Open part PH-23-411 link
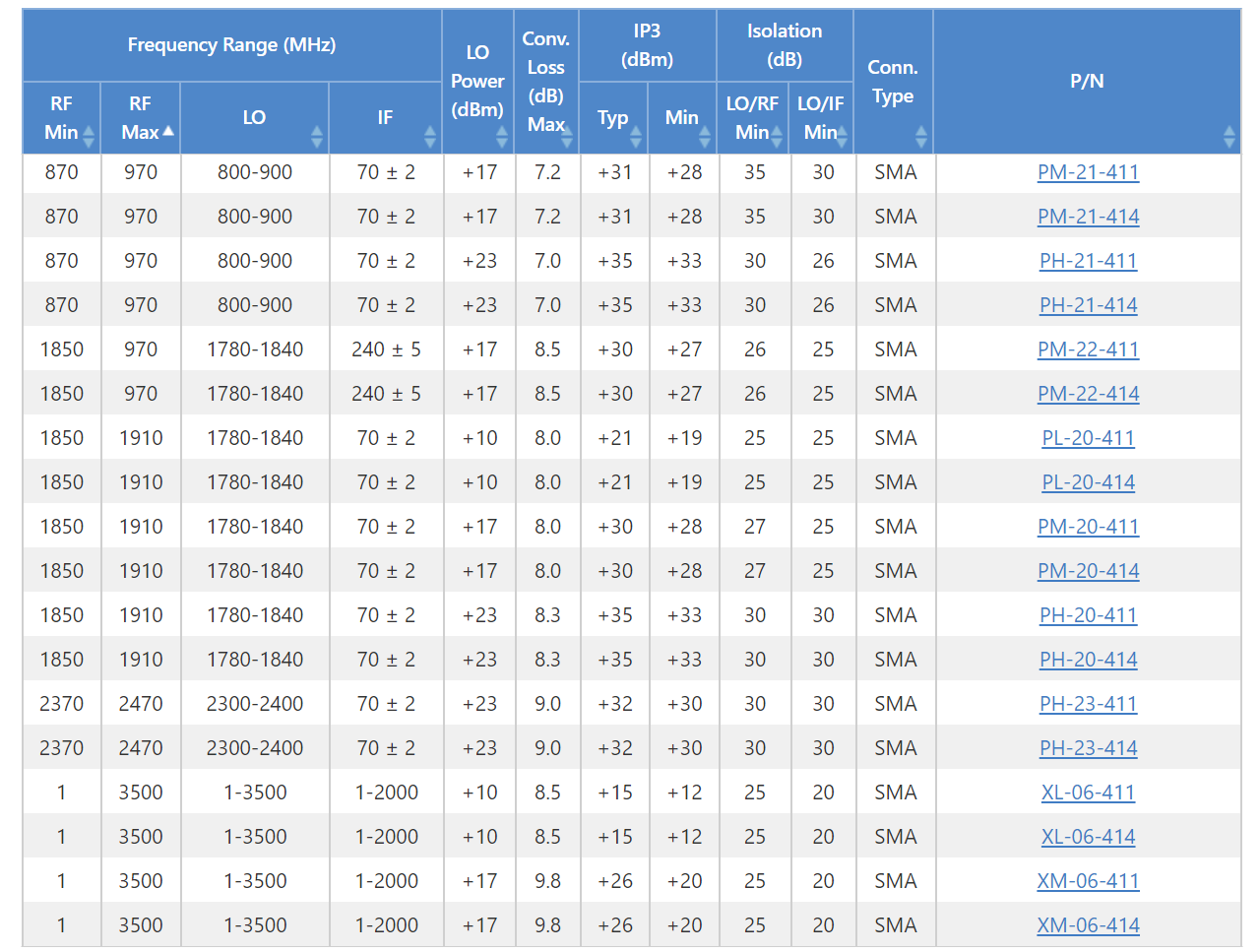Screen dimensions: 1260x952 (1088, 704)
